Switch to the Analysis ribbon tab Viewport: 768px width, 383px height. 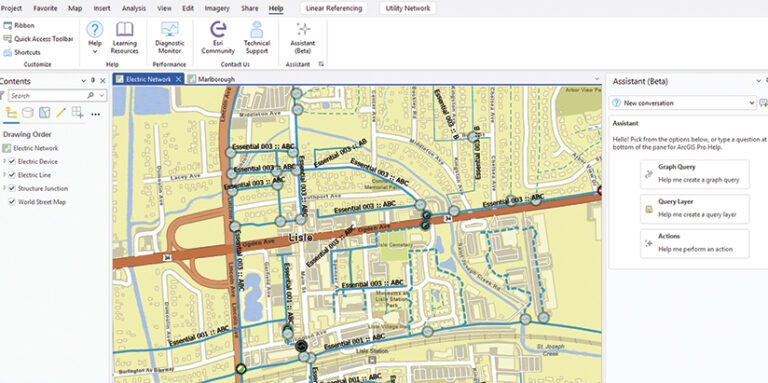point(134,8)
